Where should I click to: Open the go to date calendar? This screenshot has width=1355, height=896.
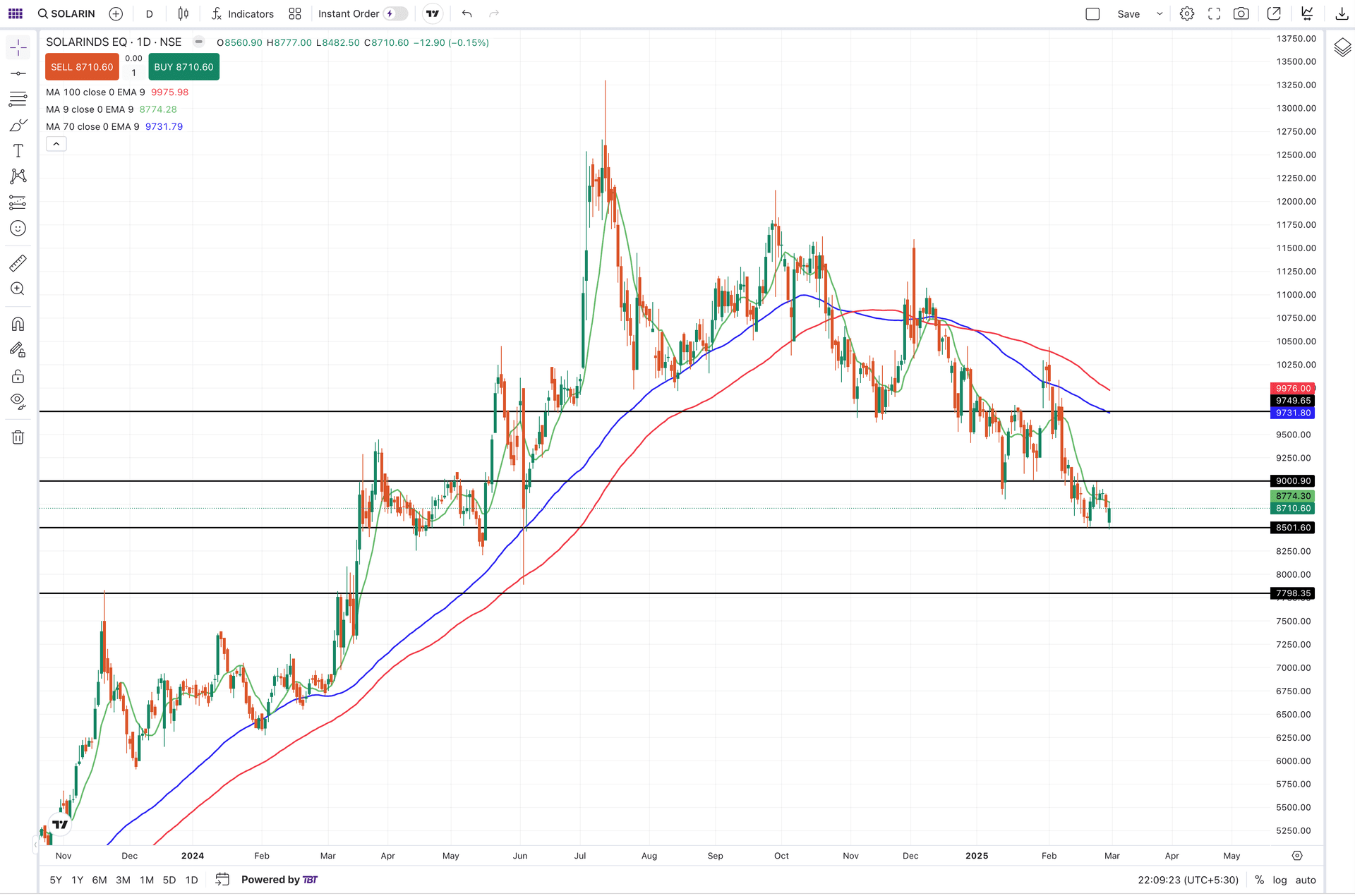tap(222, 879)
